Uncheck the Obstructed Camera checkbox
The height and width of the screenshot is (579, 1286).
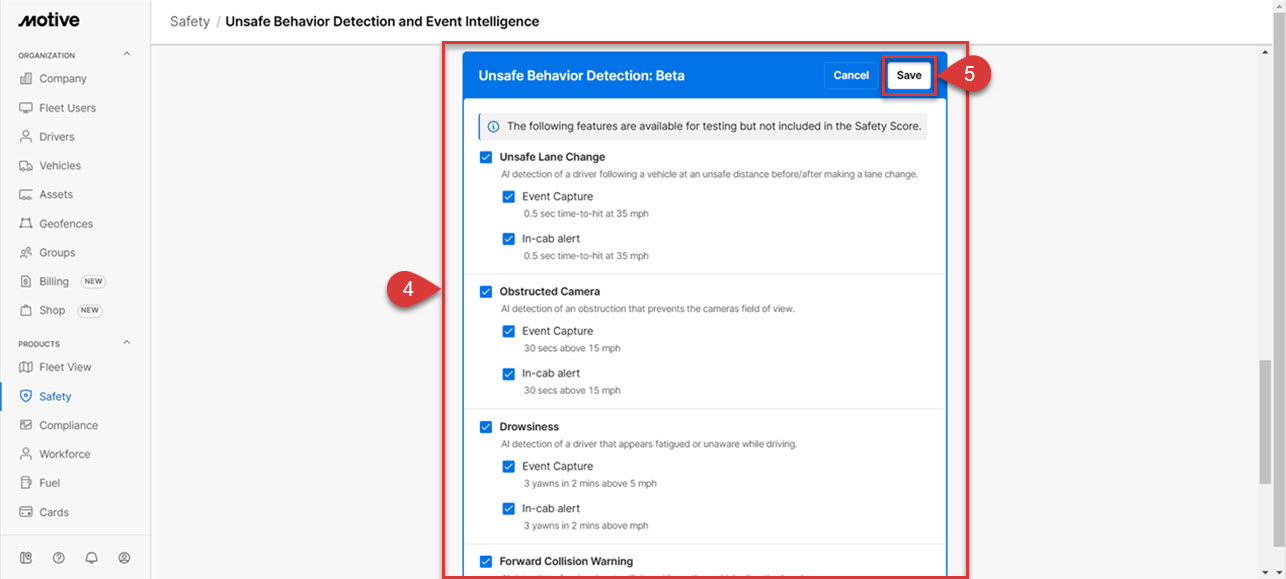pyautogui.click(x=486, y=292)
